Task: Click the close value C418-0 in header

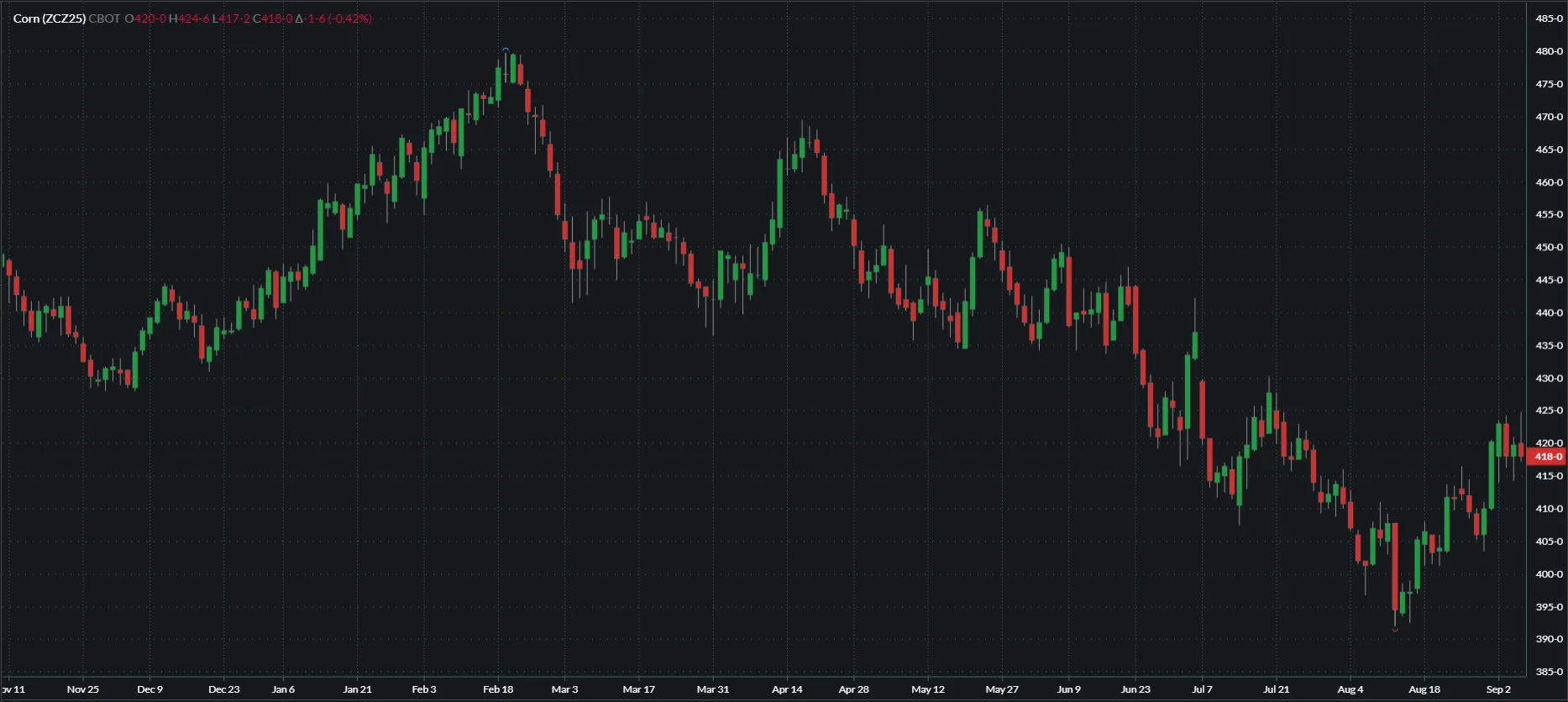Action: pyautogui.click(x=273, y=18)
